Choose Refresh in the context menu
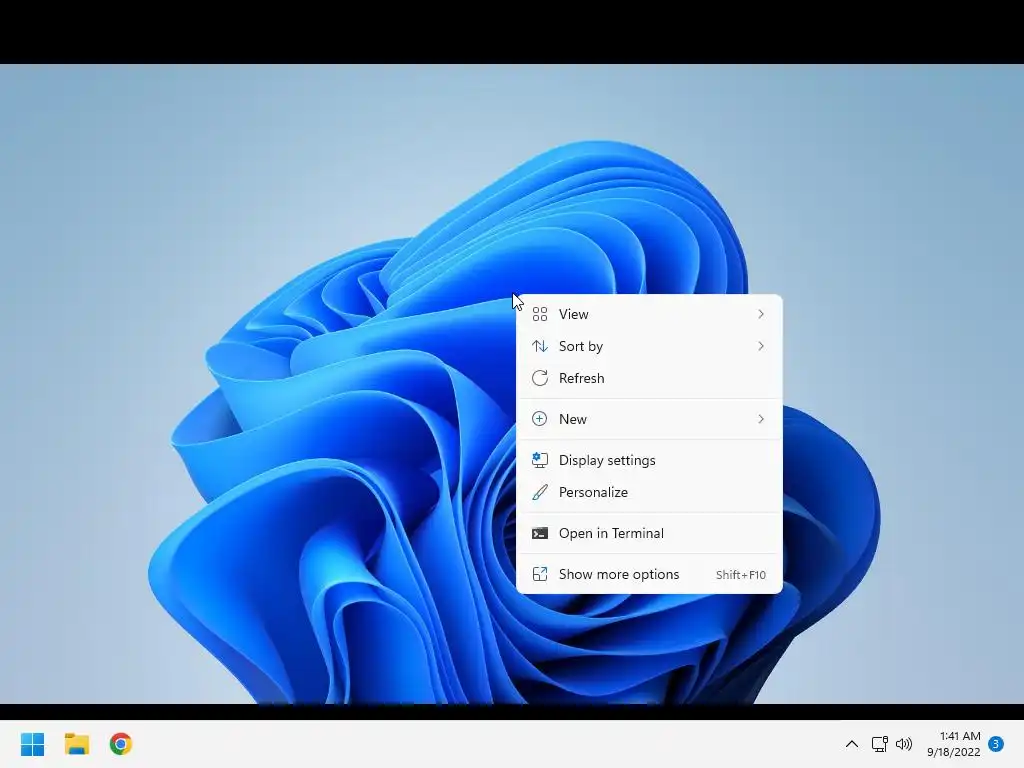The width and height of the screenshot is (1024, 768). [x=649, y=378]
